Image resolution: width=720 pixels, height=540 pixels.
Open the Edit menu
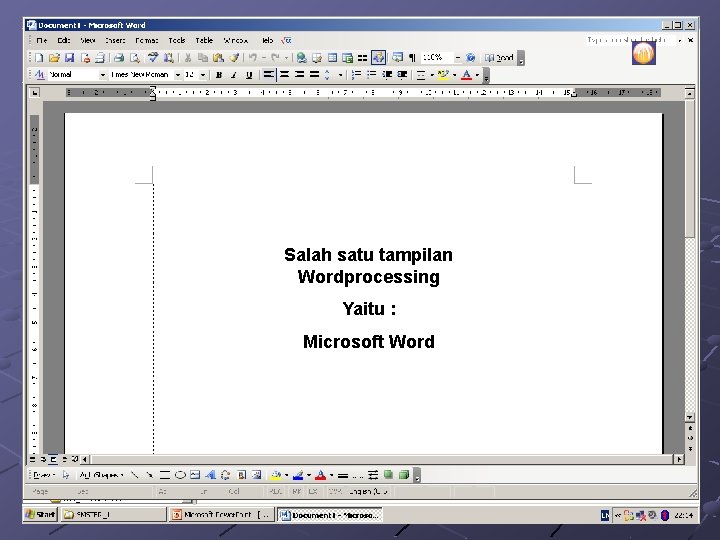[64, 40]
